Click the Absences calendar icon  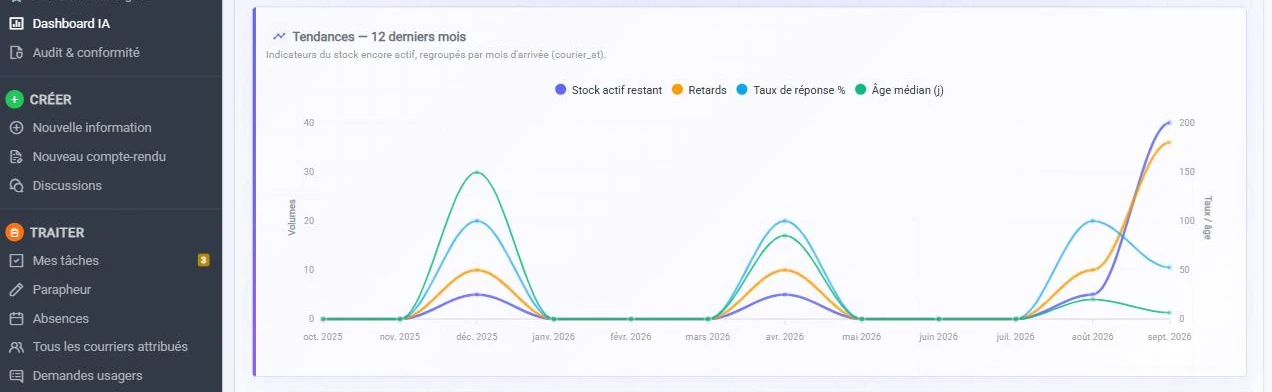tap(15, 319)
